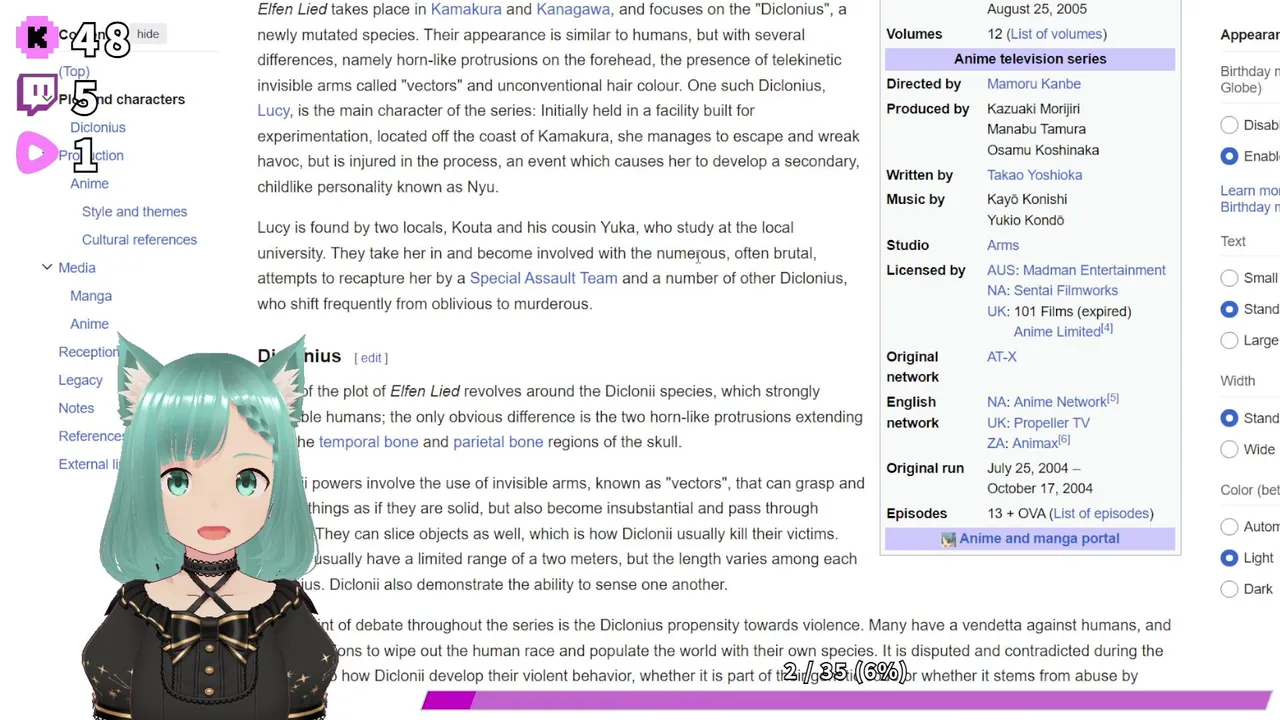Image resolution: width=1280 pixels, height=720 pixels.
Task: Set color mode to Light
Action: pos(1229,558)
